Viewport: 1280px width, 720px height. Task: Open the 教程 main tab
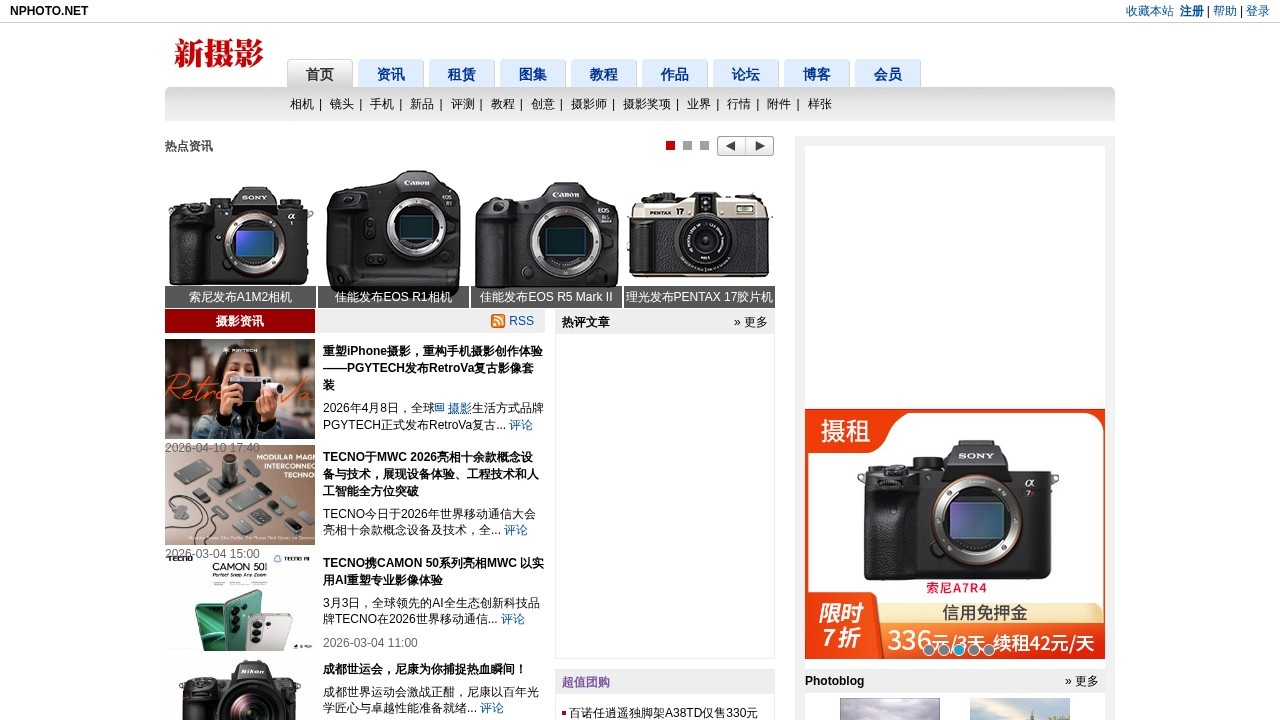tap(604, 74)
